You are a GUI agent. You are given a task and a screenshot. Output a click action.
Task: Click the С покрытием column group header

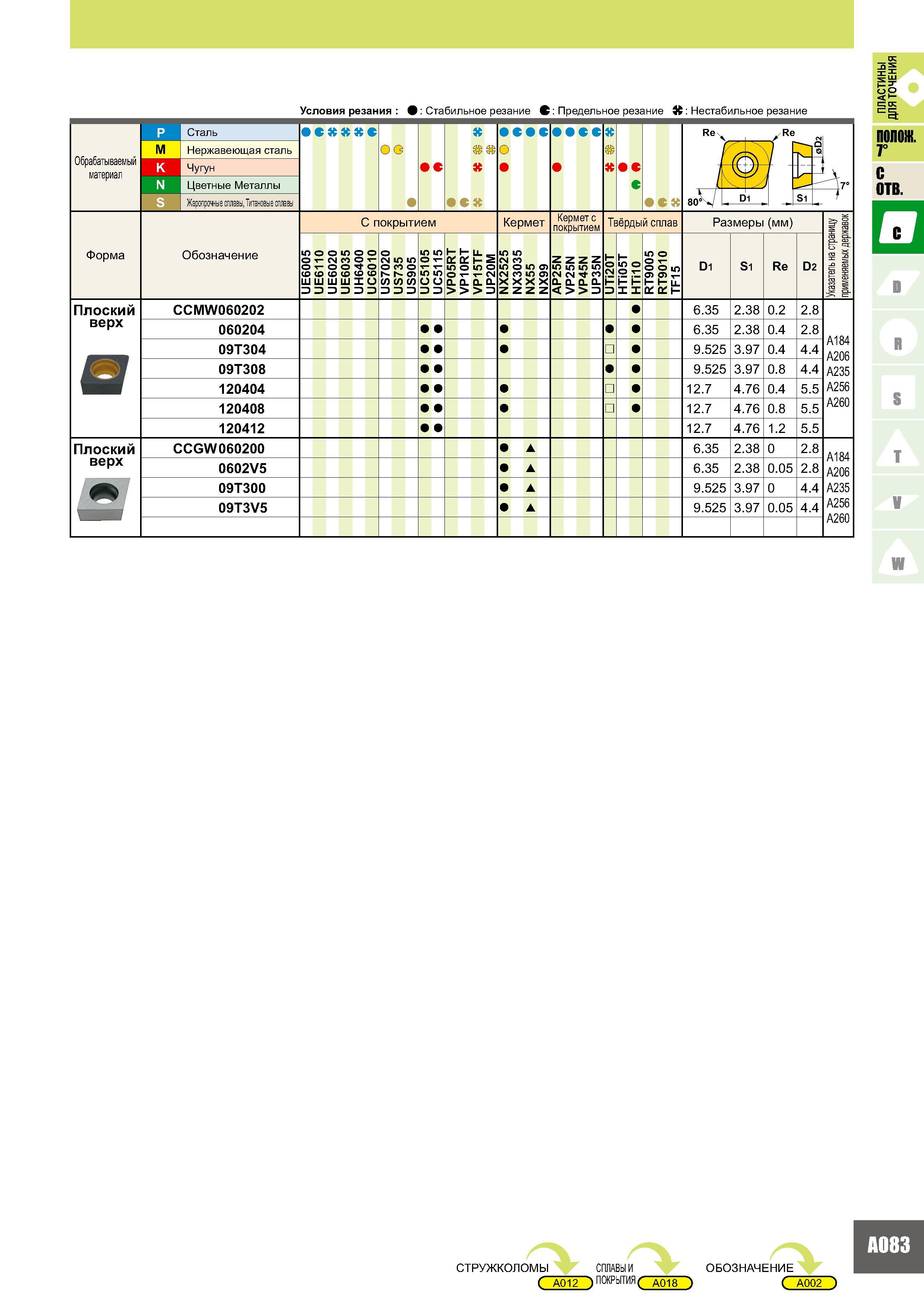(x=399, y=222)
